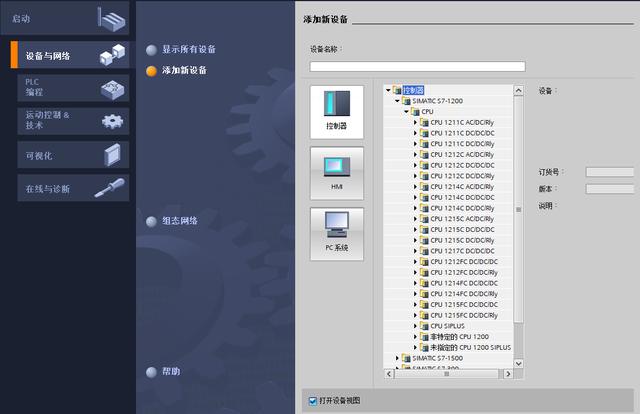The image size is (640, 414).
Task: Click folder icon of CPU 1214C DC/DC/DC
Action: point(424,197)
